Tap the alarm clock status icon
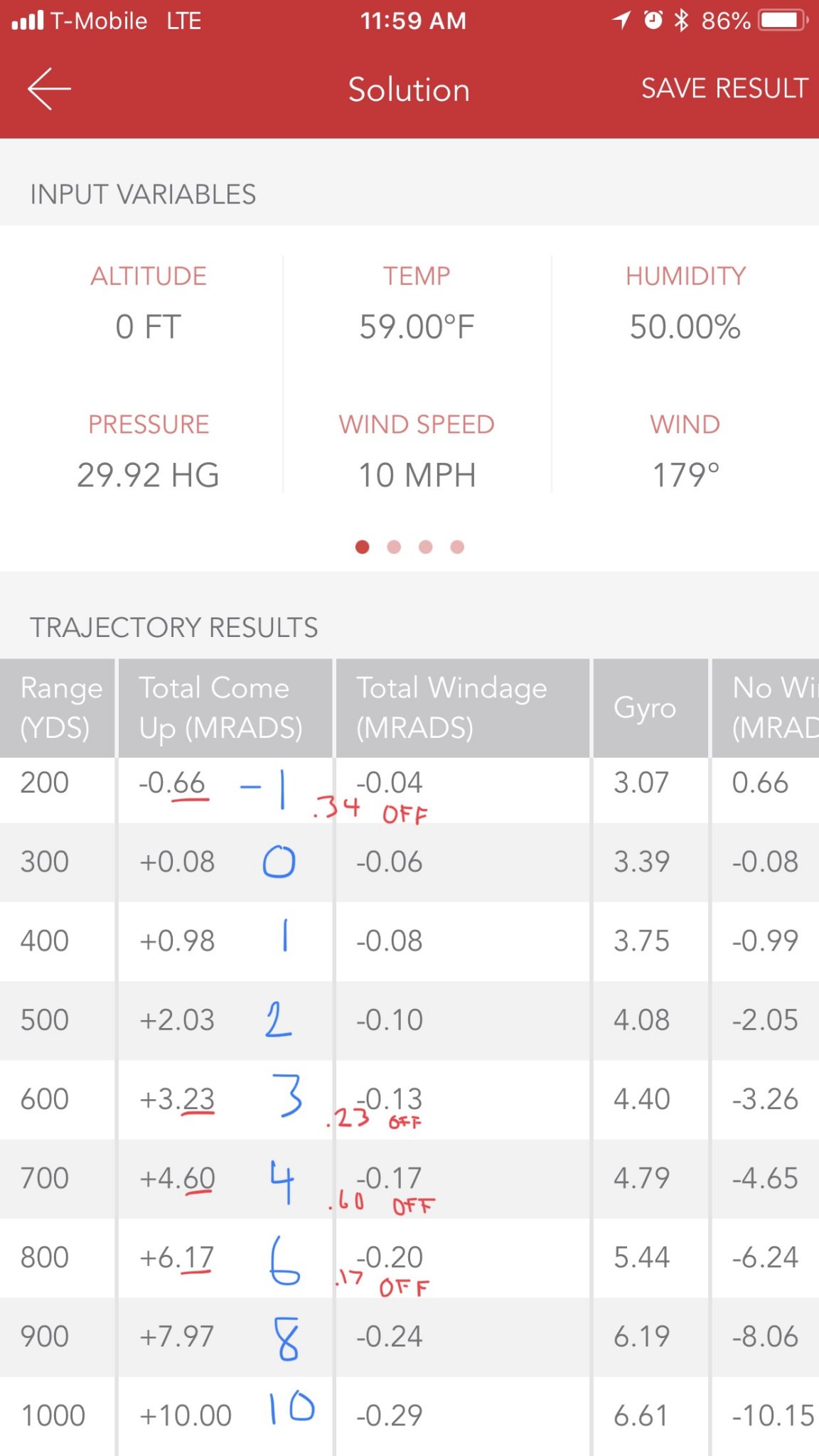The image size is (819, 1456). click(x=653, y=20)
